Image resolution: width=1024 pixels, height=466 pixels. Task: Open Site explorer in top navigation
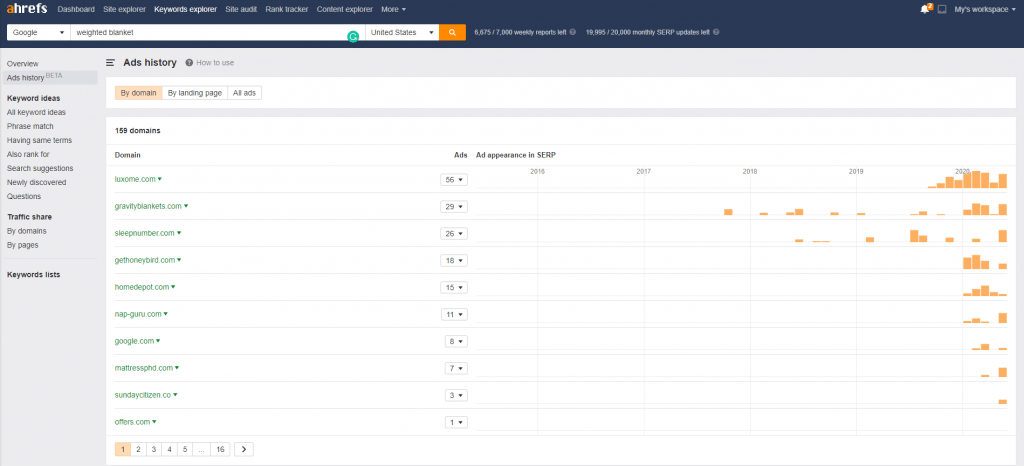point(125,9)
